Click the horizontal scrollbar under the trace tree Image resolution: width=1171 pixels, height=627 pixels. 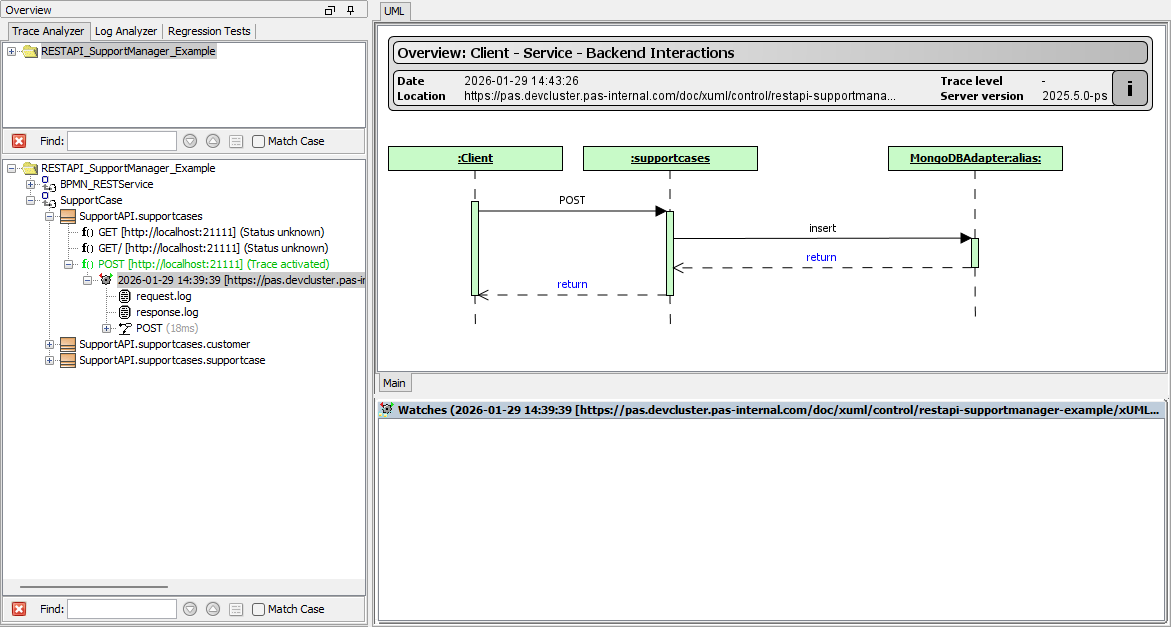(94, 587)
